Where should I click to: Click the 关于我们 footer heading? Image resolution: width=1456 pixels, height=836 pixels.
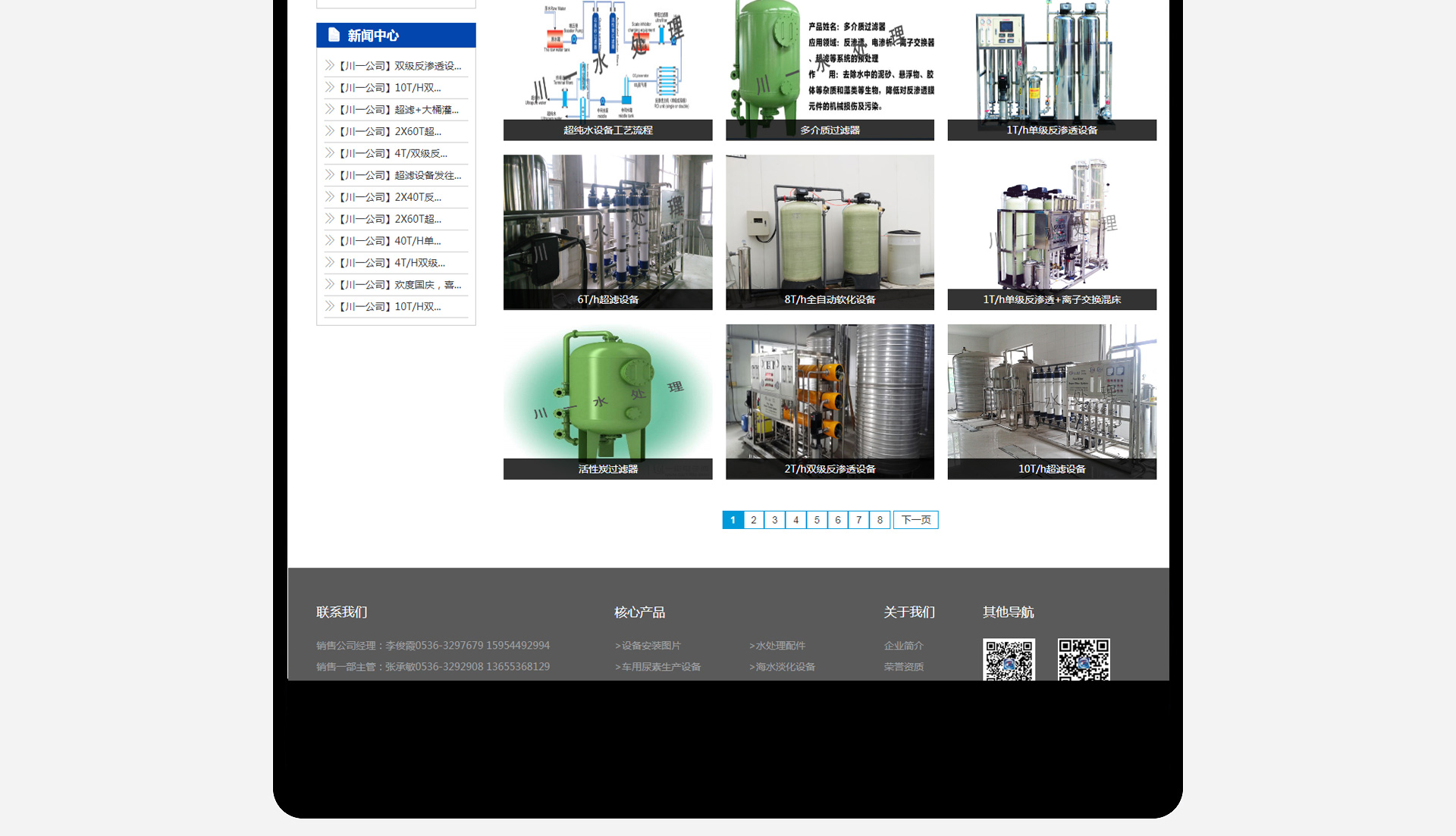(x=909, y=612)
